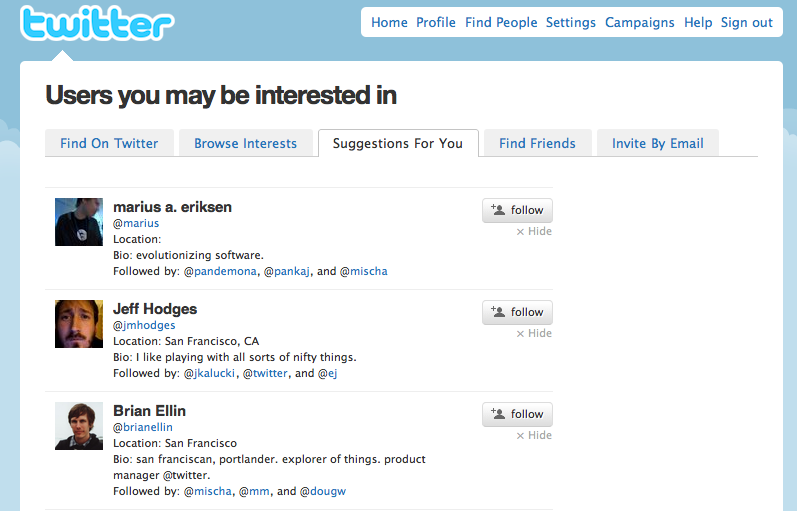Viewport: 797px width, 511px height.
Task: Go to the Invite By Email tab
Action: 657,143
